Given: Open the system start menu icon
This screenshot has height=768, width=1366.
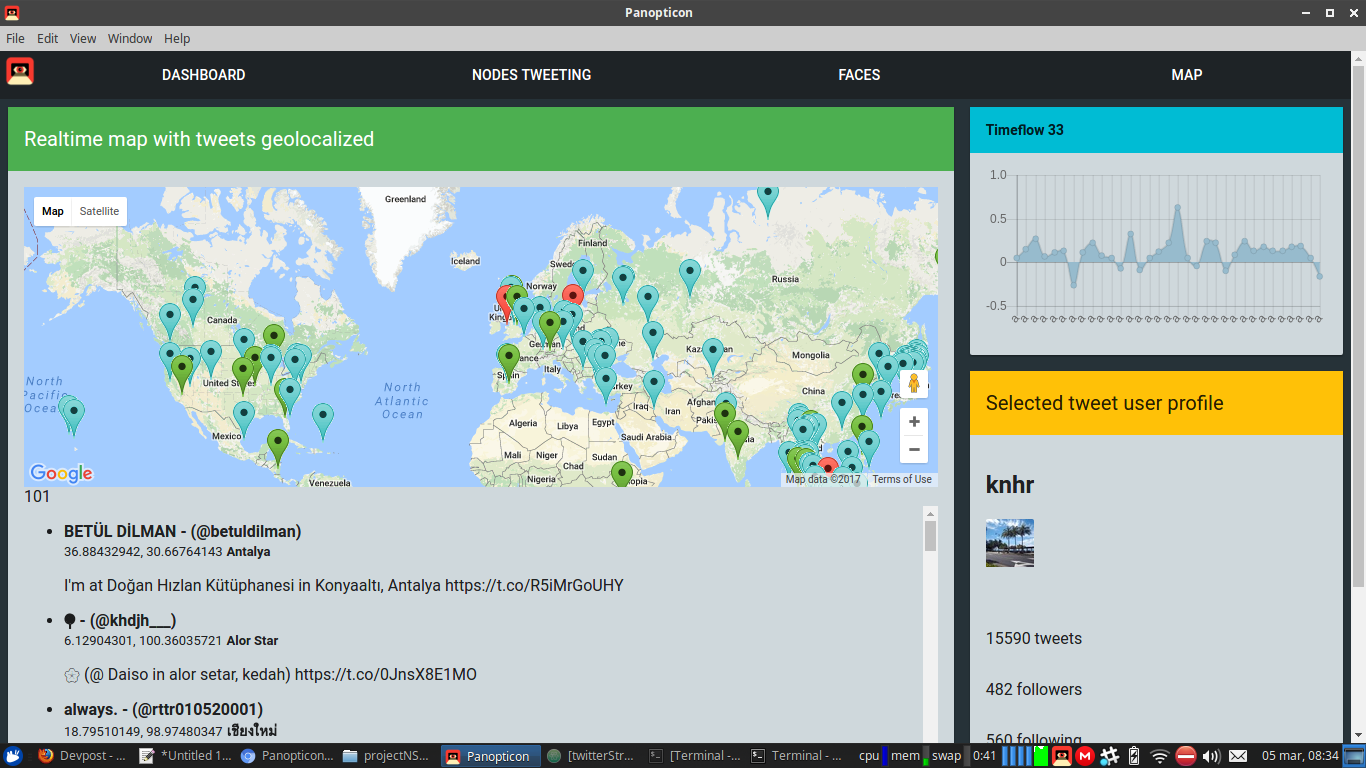Looking at the screenshot, I should (x=14, y=756).
